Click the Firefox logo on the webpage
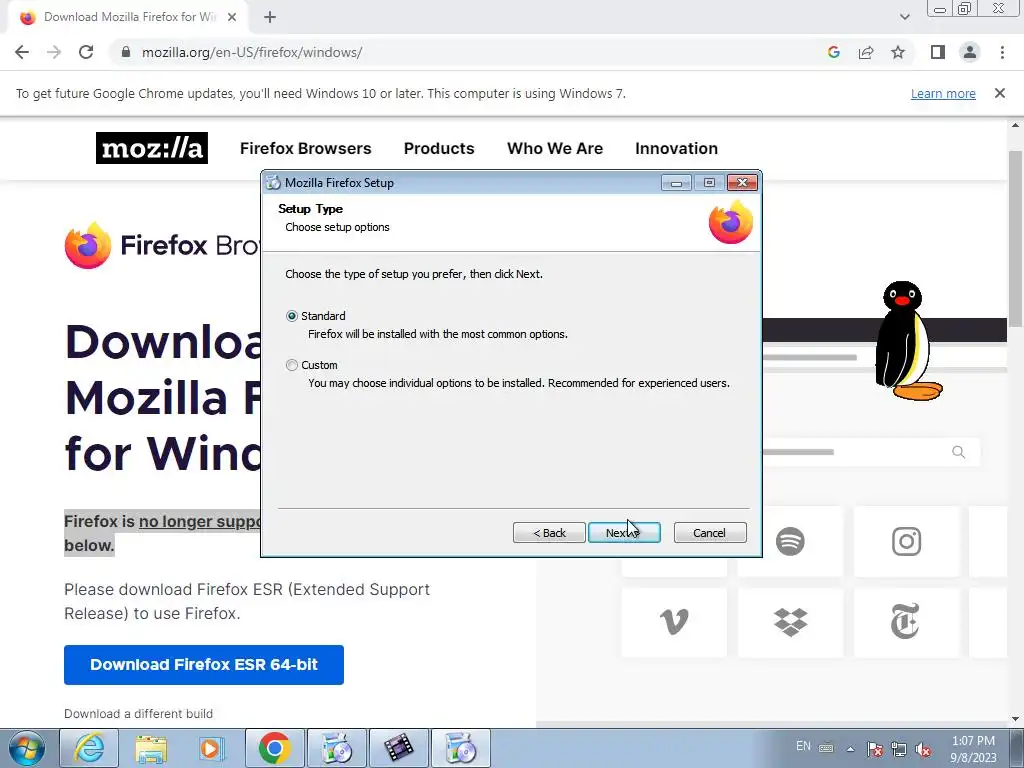 pos(88,246)
